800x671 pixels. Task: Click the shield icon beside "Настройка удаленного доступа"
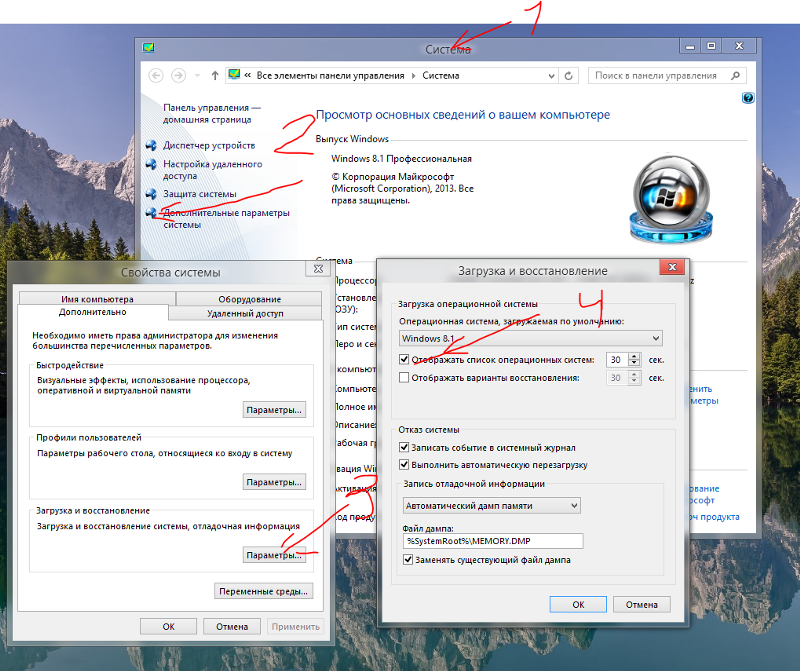[151, 164]
